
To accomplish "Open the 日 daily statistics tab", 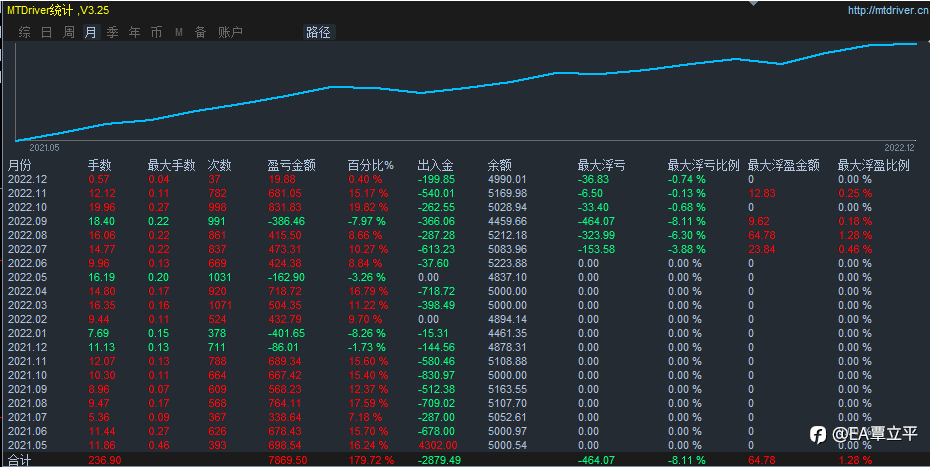I will click(x=46, y=32).
